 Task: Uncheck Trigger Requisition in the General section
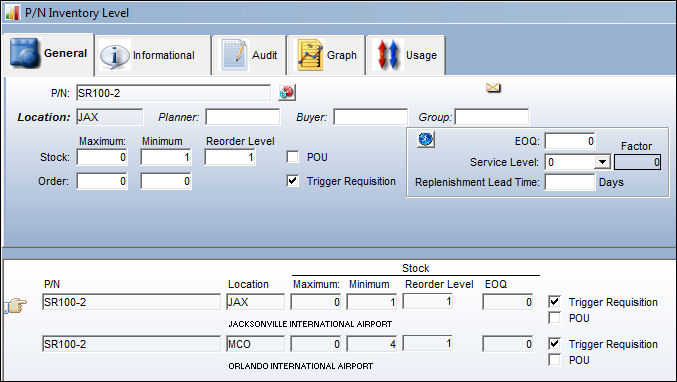(293, 181)
